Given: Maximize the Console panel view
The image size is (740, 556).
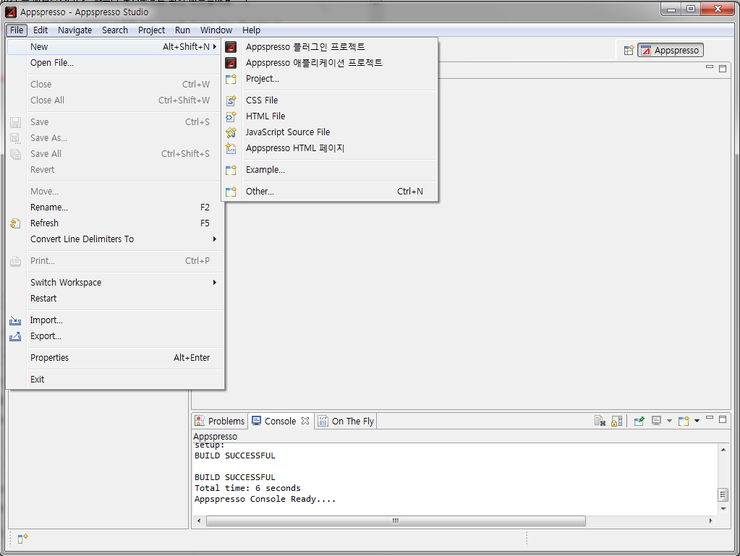Looking at the screenshot, I should coord(724,417).
